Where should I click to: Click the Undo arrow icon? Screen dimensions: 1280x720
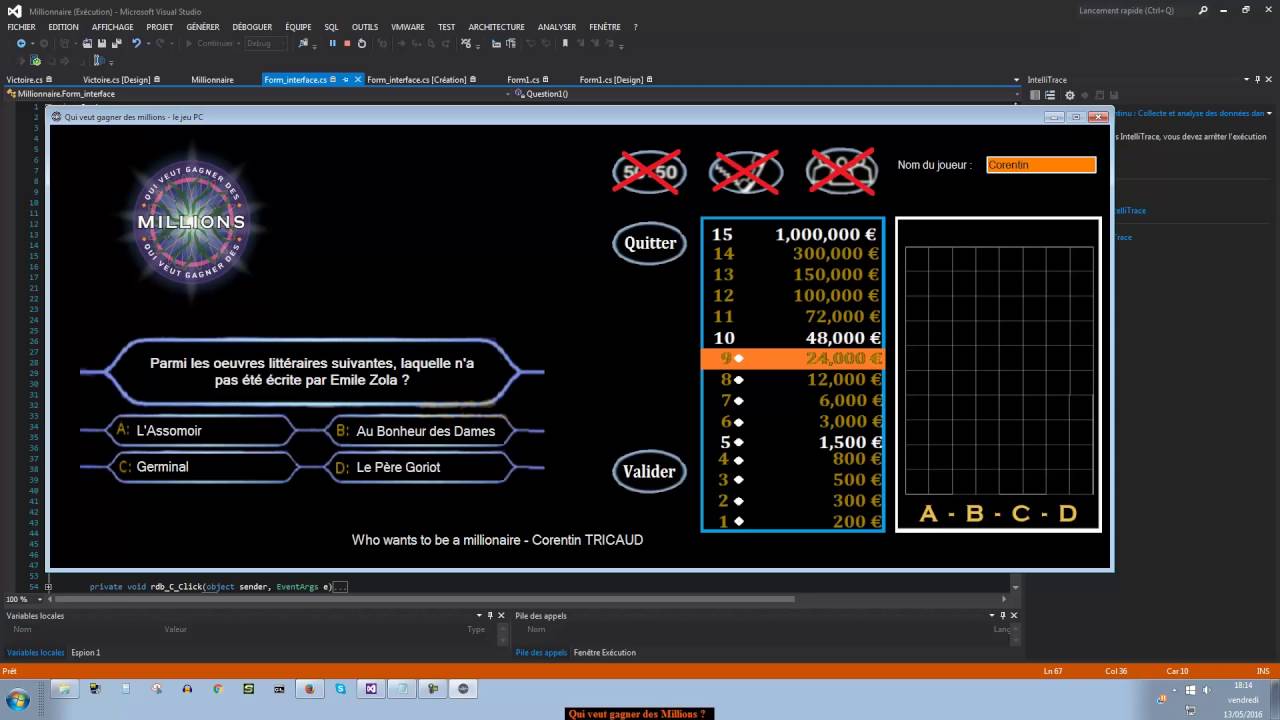136,43
